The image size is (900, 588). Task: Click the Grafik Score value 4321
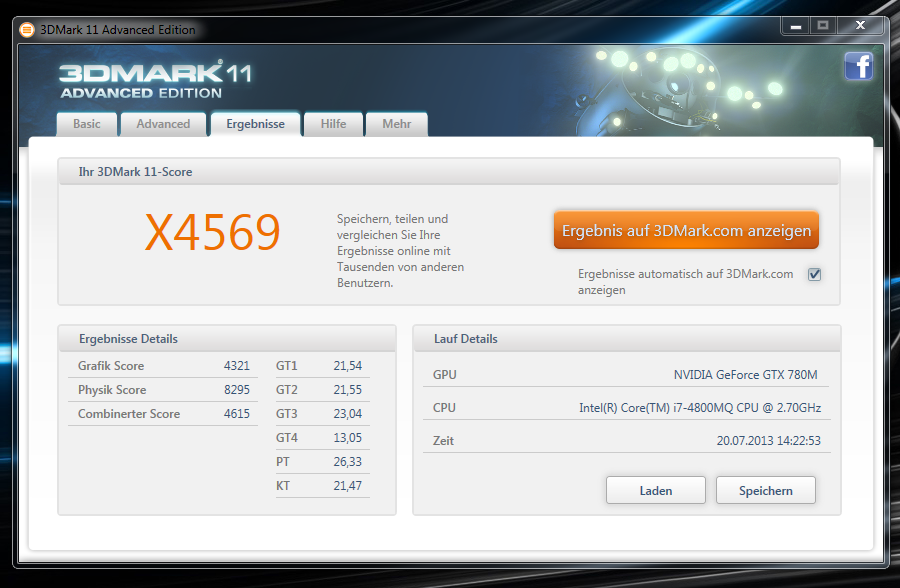tap(236, 366)
